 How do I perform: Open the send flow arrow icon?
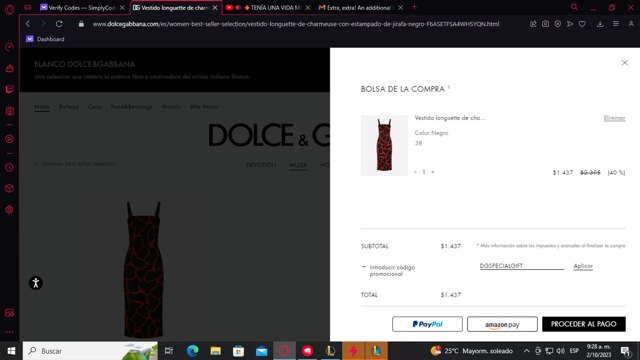tap(570, 24)
